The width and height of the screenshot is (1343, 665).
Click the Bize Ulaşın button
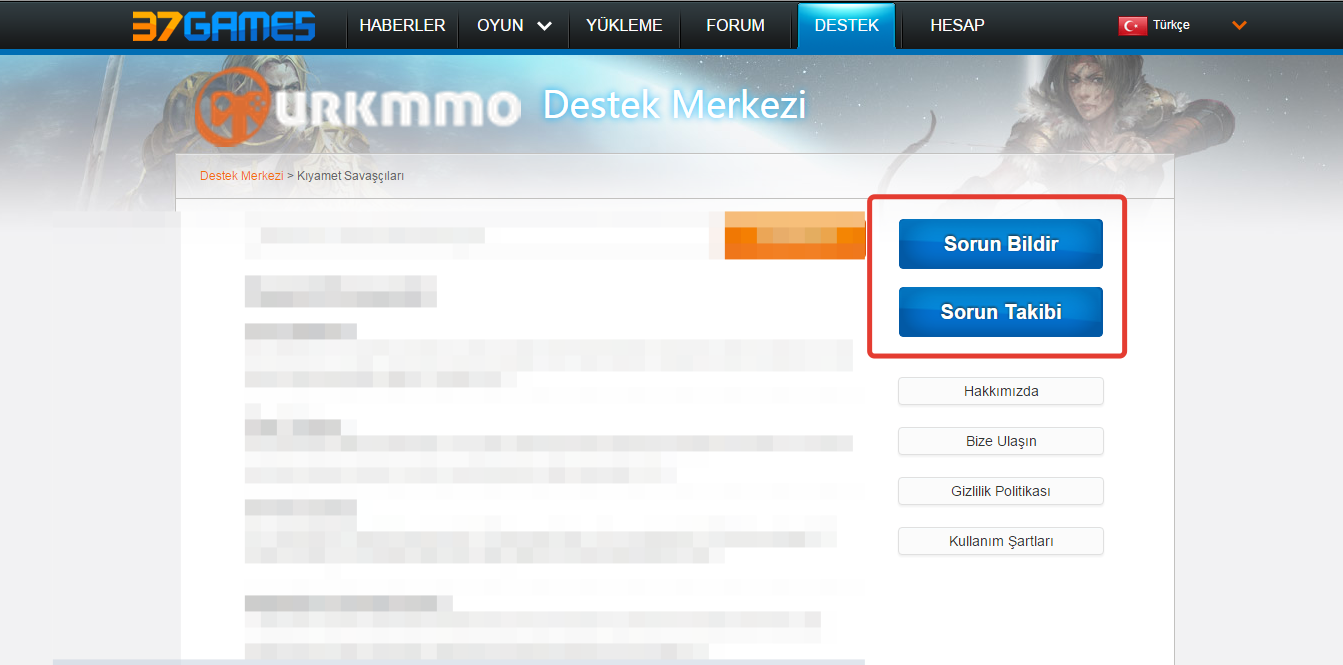pyautogui.click(x=1001, y=441)
